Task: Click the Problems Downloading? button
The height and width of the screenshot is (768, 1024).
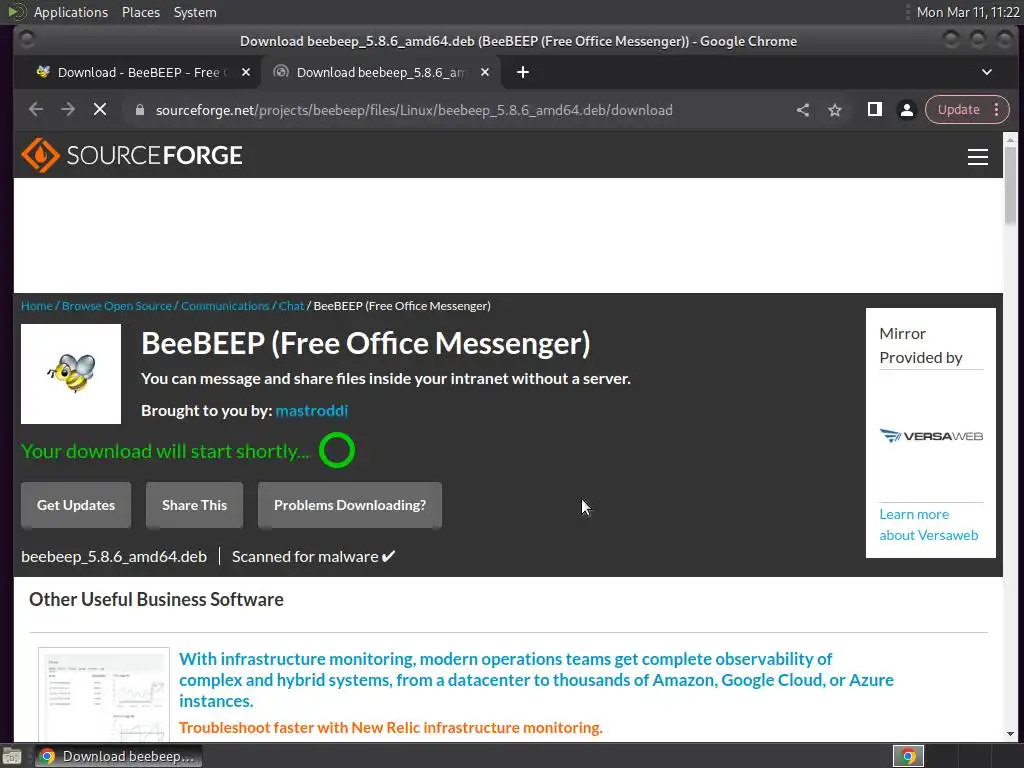Action: (350, 505)
